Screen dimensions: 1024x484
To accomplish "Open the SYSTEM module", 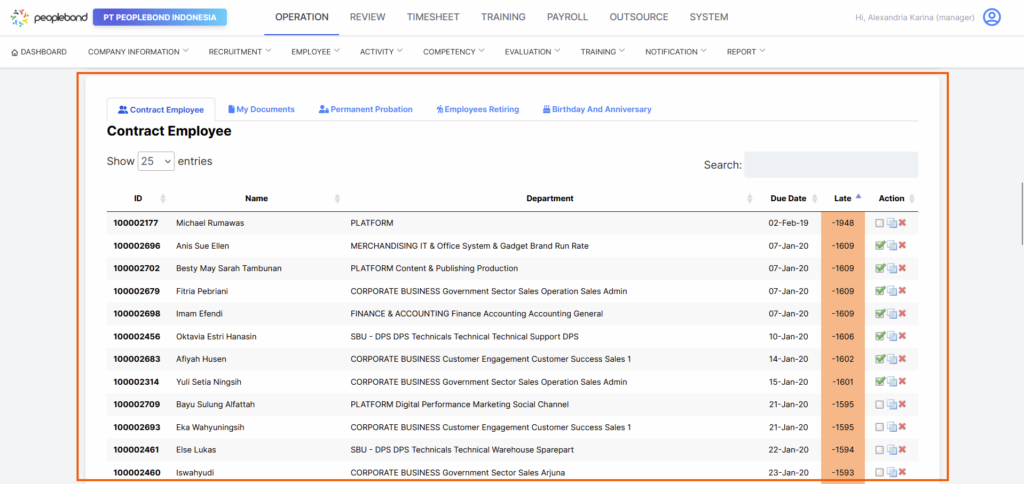I will coord(709,17).
